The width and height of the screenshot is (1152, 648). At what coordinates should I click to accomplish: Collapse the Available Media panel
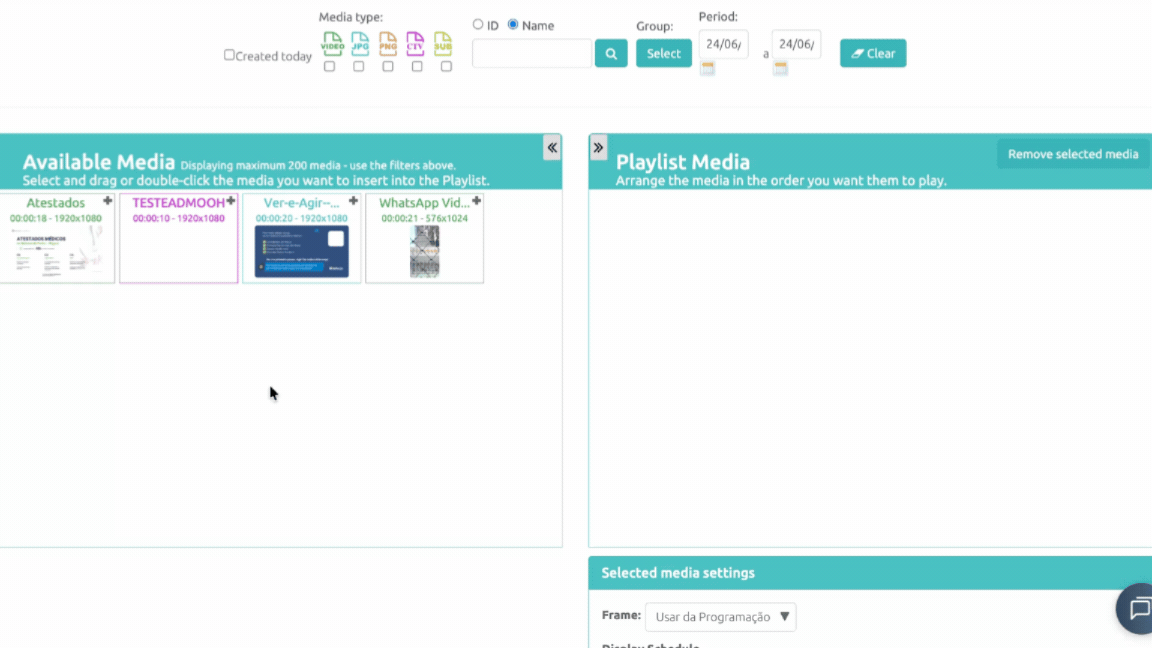point(552,148)
